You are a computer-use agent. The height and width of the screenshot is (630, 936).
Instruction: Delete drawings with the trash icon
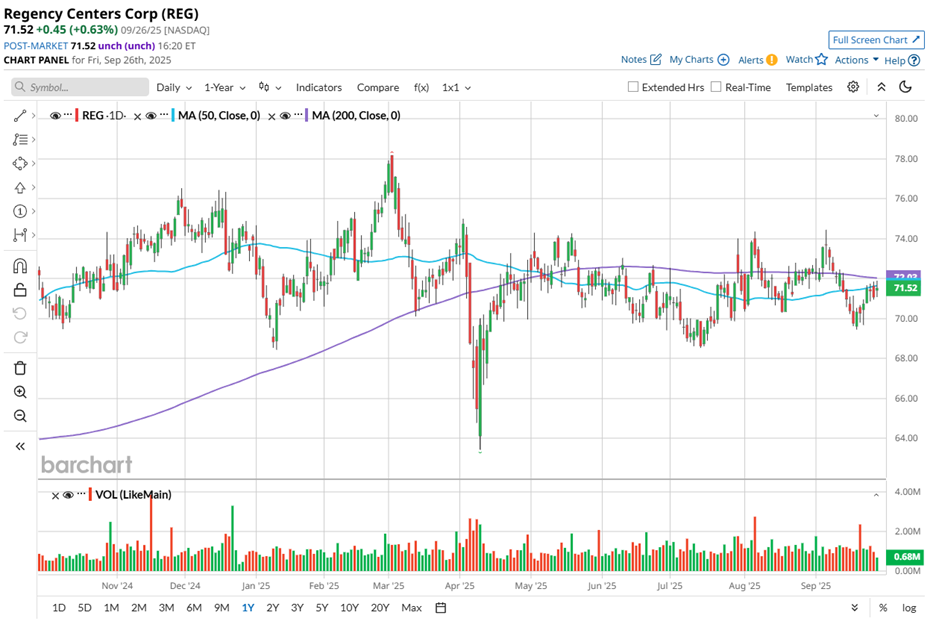20,368
